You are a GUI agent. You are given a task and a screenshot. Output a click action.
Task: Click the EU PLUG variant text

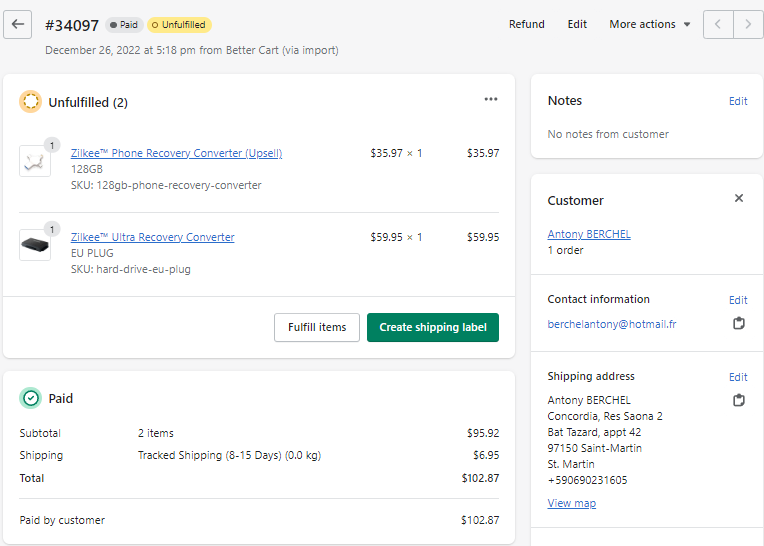[92, 253]
